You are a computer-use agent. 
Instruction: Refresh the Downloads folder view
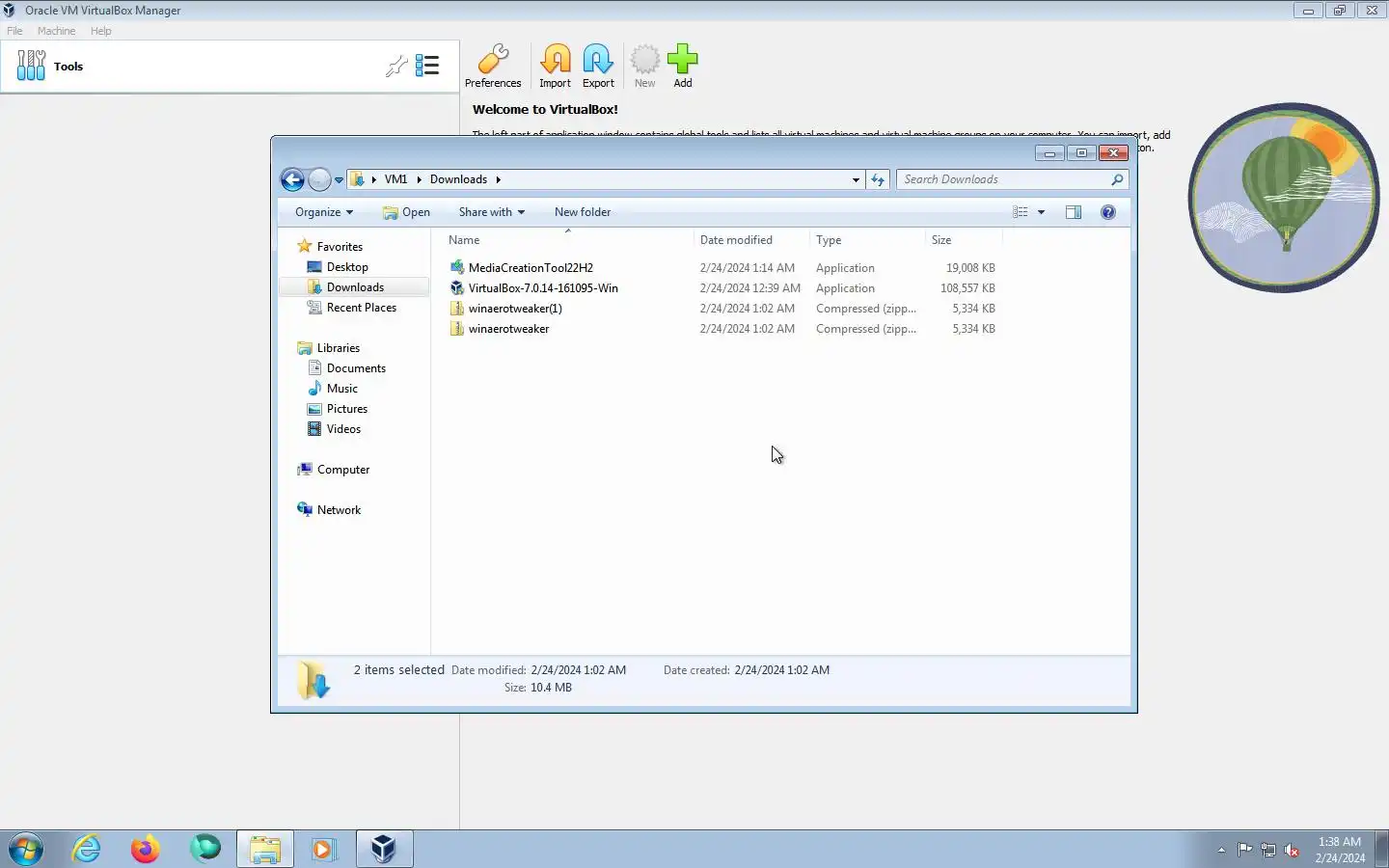point(877,179)
